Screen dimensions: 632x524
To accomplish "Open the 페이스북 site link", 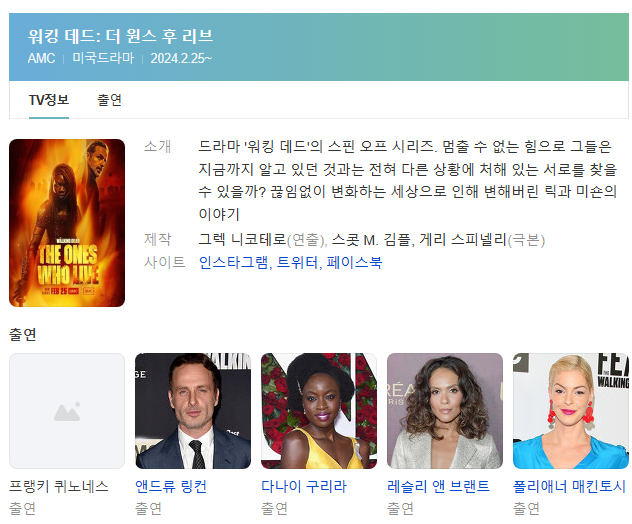I will 354,263.
